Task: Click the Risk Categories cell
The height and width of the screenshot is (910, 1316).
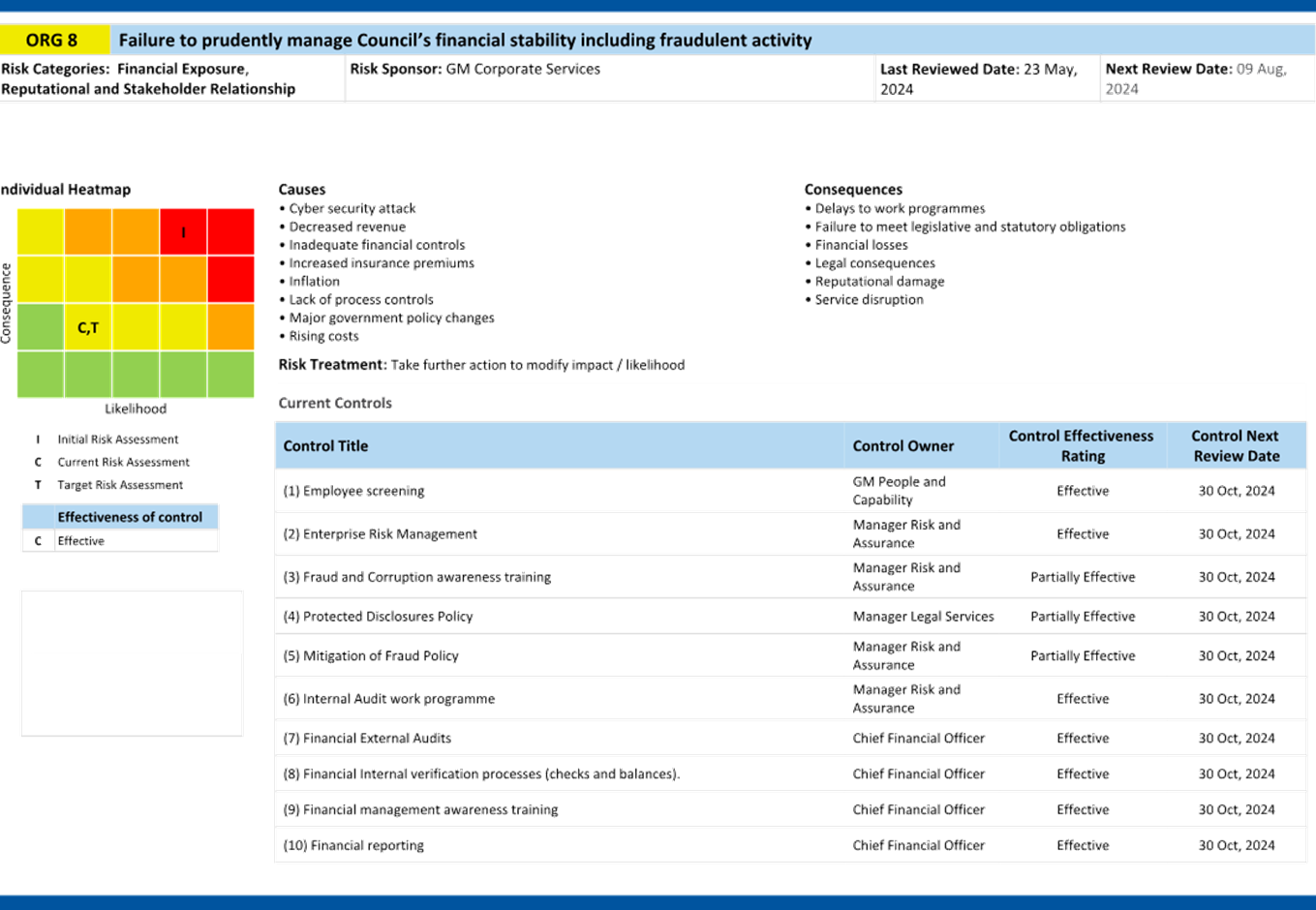Action: pos(148,78)
